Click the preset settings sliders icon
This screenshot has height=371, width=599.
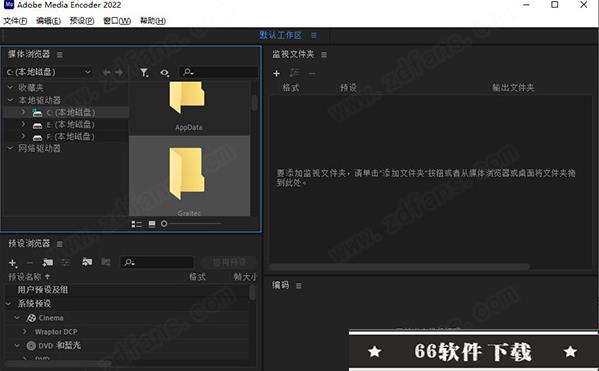(66, 262)
